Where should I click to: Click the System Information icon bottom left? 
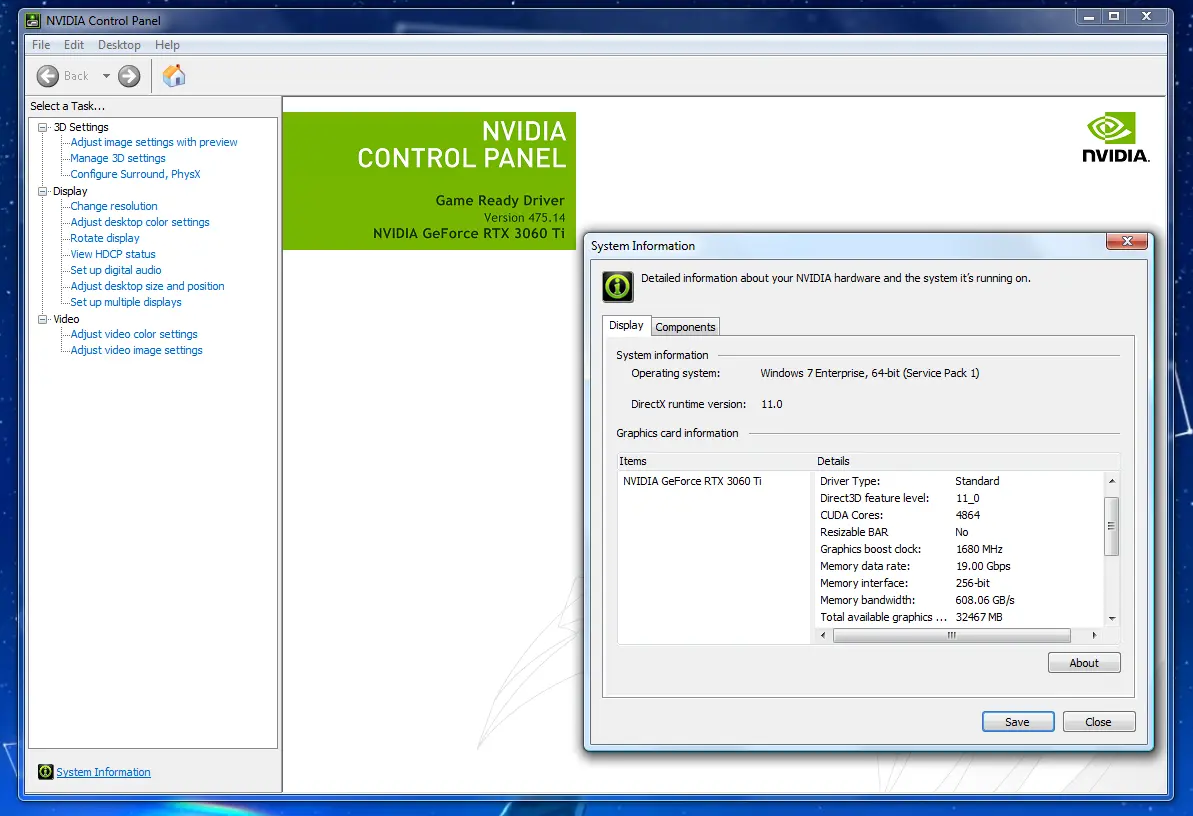[46, 772]
